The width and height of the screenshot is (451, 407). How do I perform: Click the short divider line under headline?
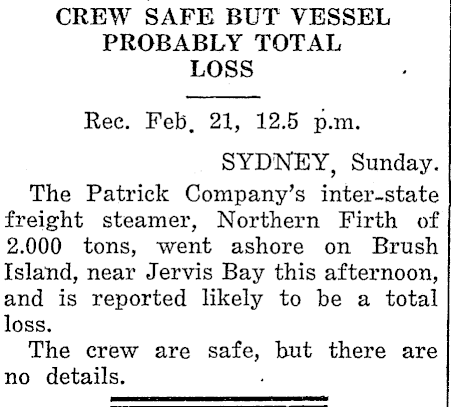[x=223, y=97]
